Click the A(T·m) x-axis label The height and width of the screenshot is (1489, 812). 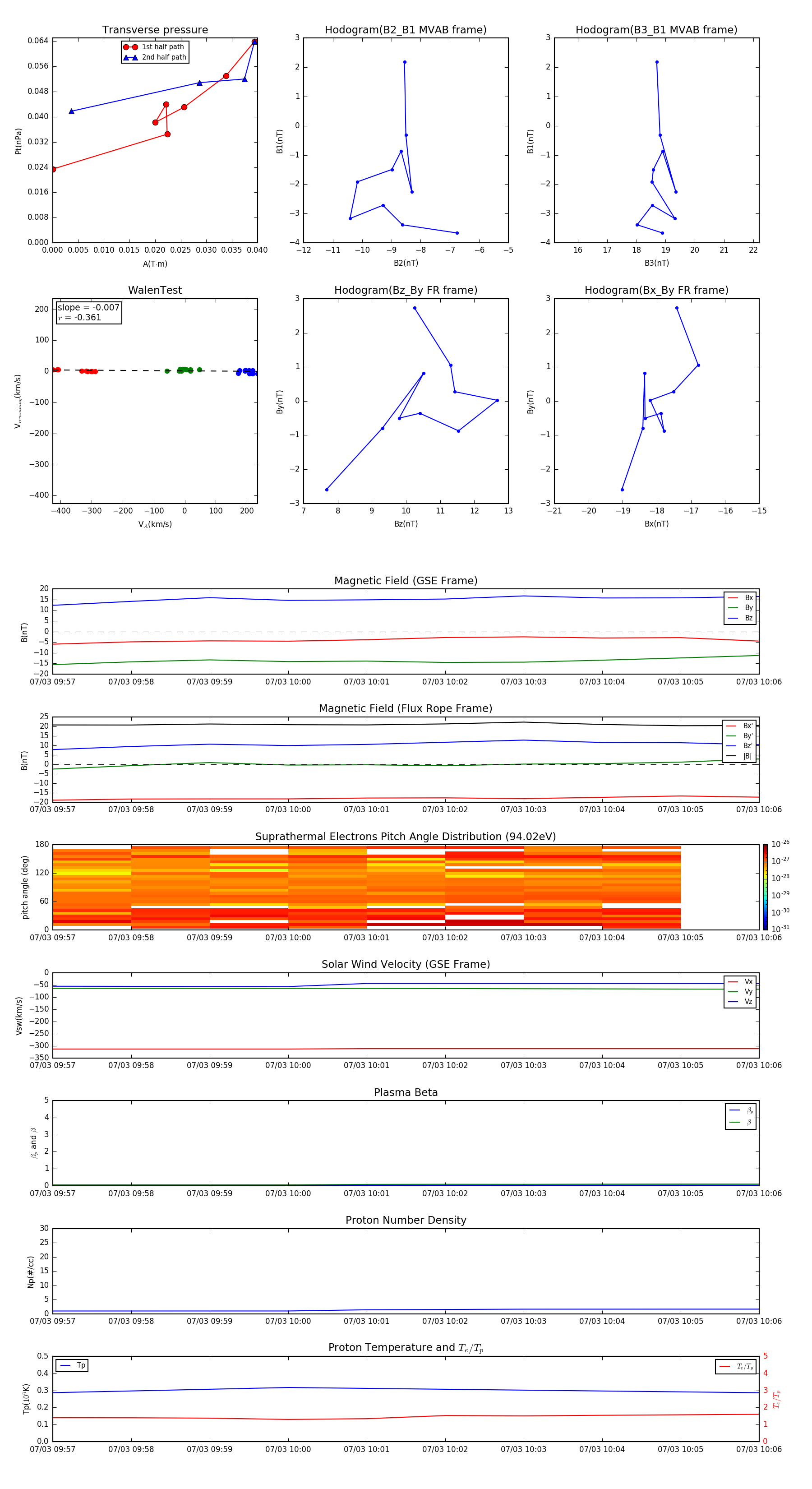155,264
